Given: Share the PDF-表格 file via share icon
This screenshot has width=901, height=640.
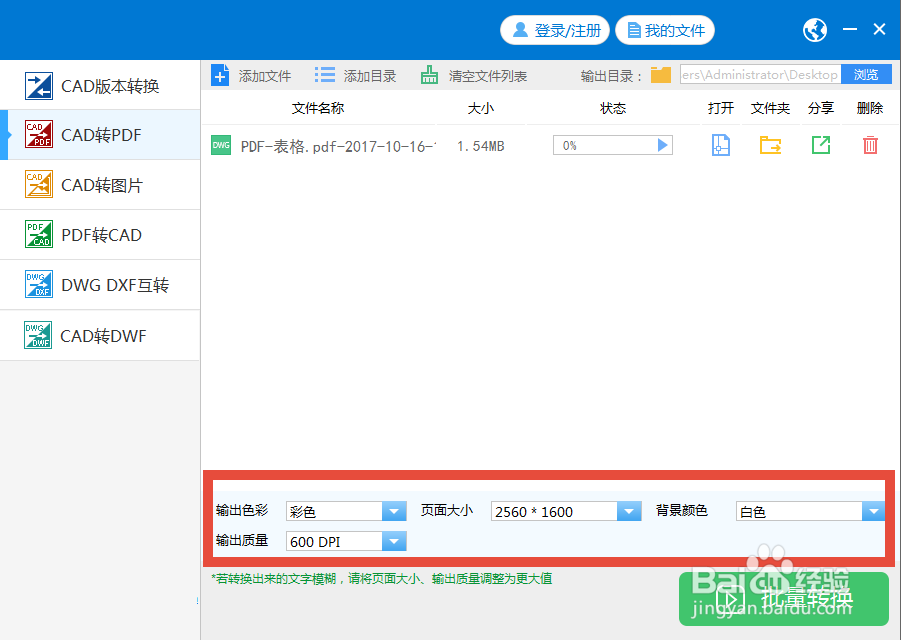Looking at the screenshot, I should click(x=820, y=145).
